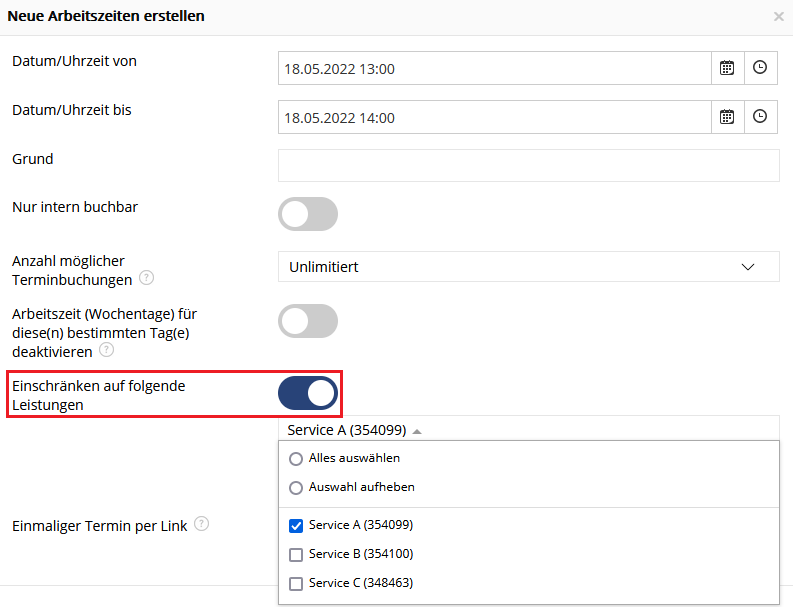This screenshot has height=607, width=793.
Task: Check Service B (354100) checkbox
Action: pos(296,555)
